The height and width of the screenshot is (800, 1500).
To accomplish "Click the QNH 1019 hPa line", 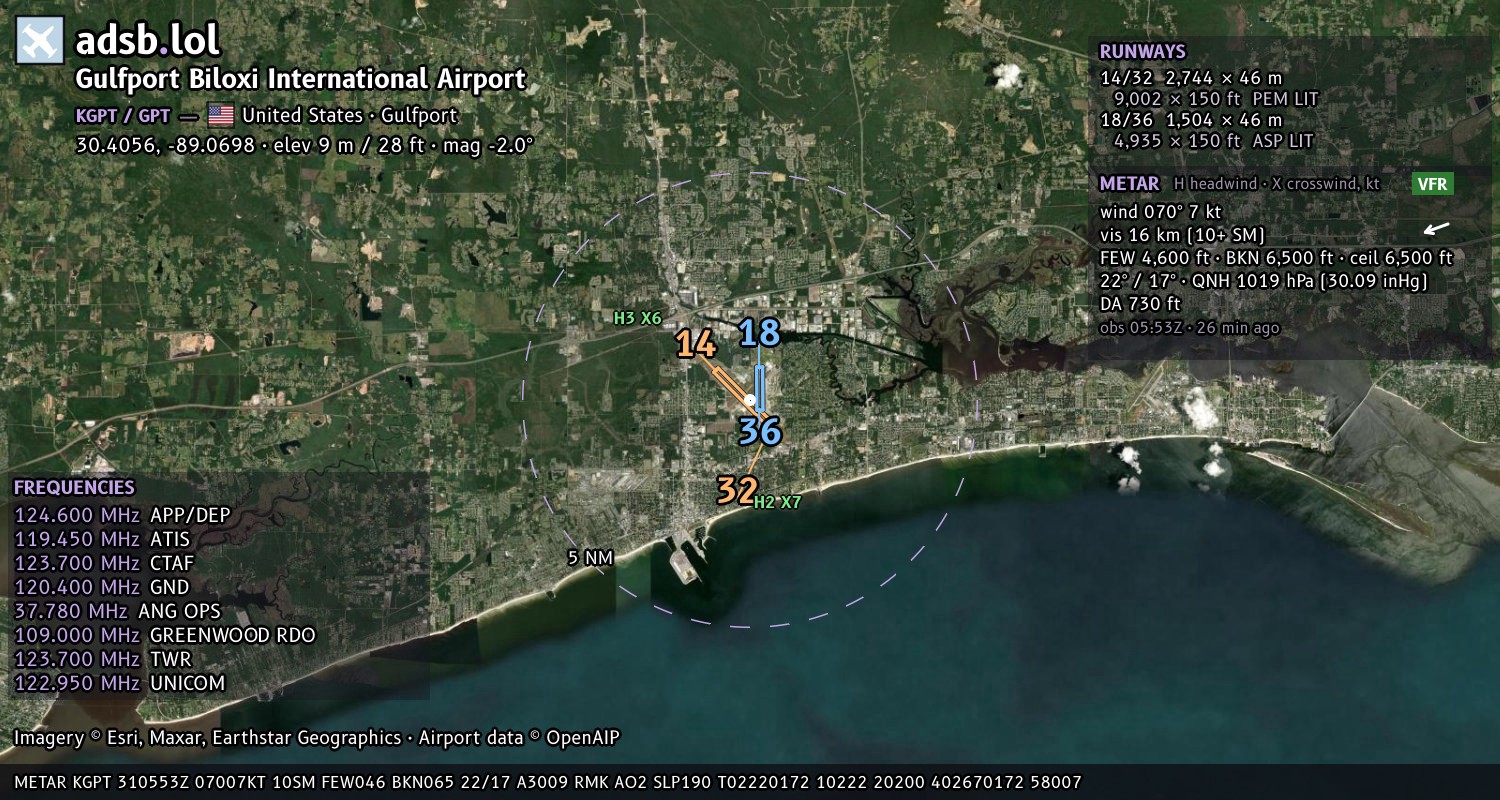I will (x=1264, y=281).
